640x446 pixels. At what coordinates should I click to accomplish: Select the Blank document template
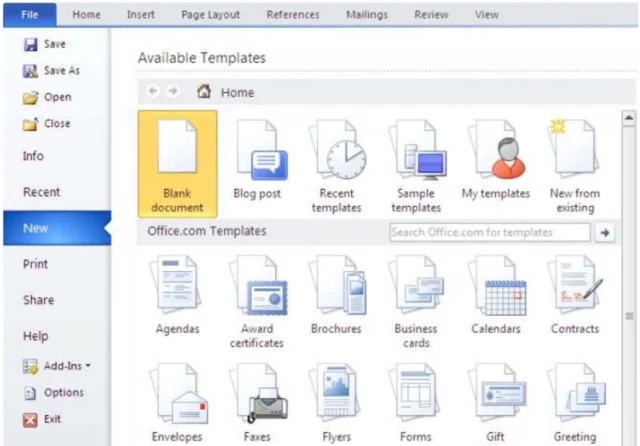[178, 164]
